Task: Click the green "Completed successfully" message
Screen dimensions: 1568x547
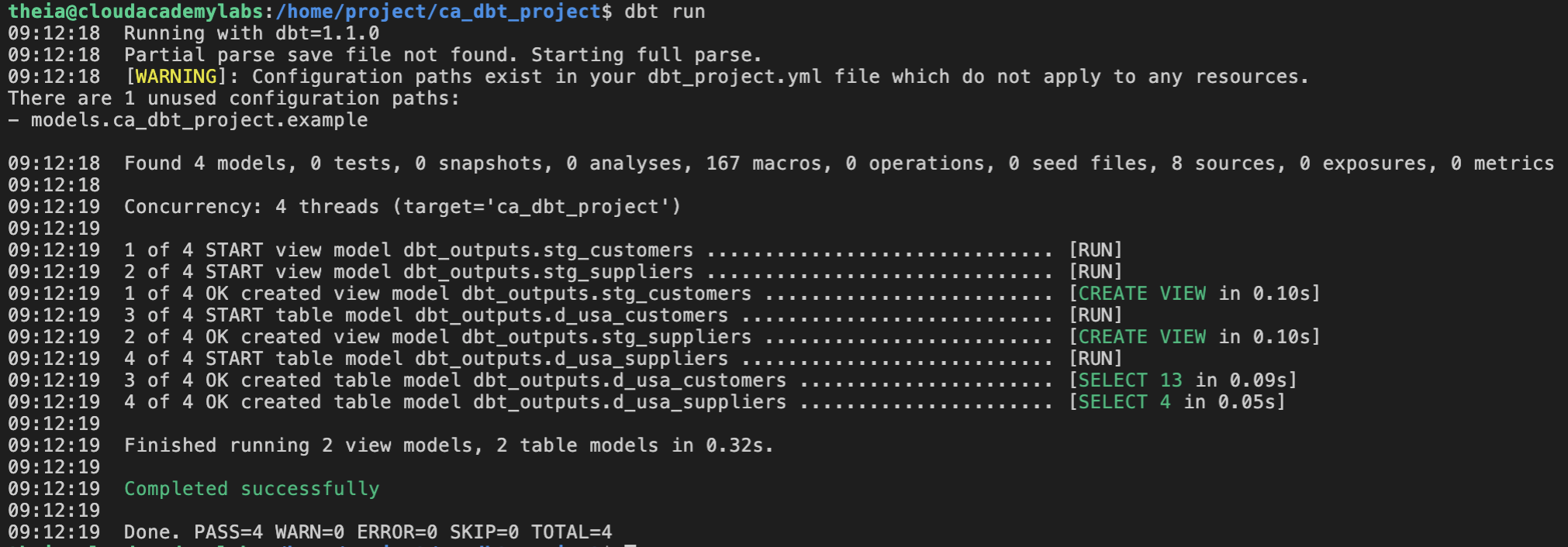Action: coord(251,489)
